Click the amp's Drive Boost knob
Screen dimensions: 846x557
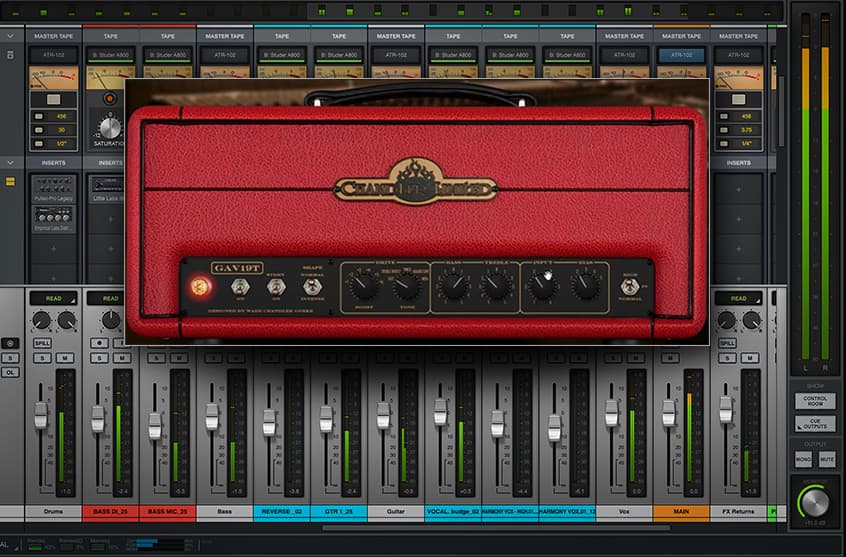(364, 286)
